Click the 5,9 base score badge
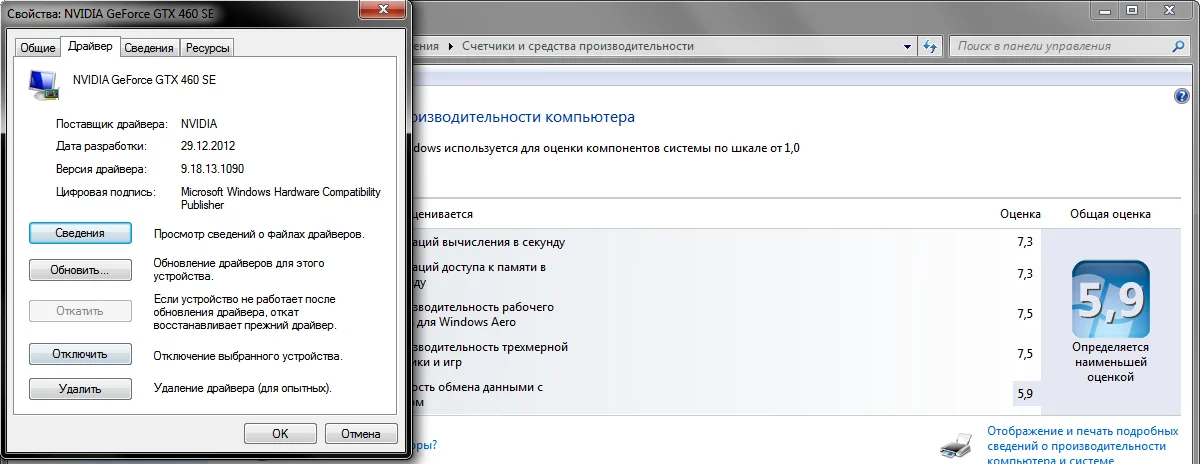The width and height of the screenshot is (1200, 464). [x=1110, y=298]
